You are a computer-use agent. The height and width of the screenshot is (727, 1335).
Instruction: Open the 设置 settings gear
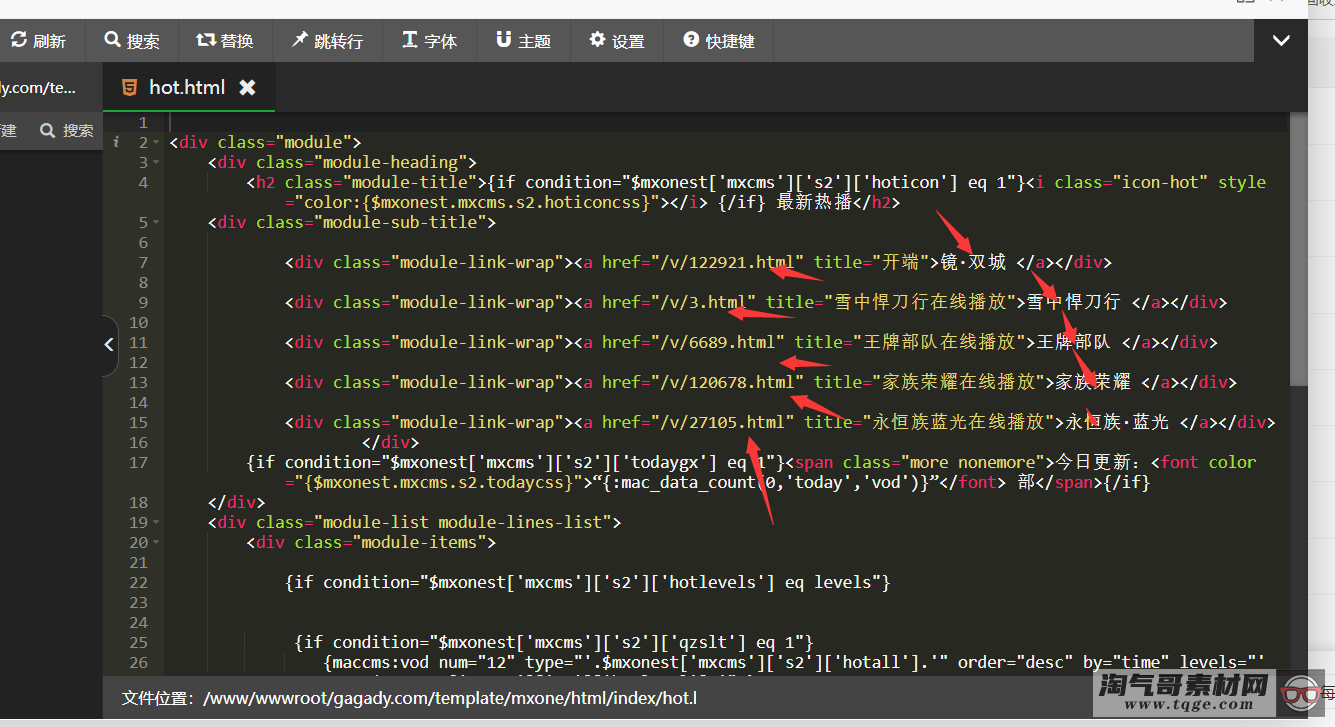[x=617, y=41]
